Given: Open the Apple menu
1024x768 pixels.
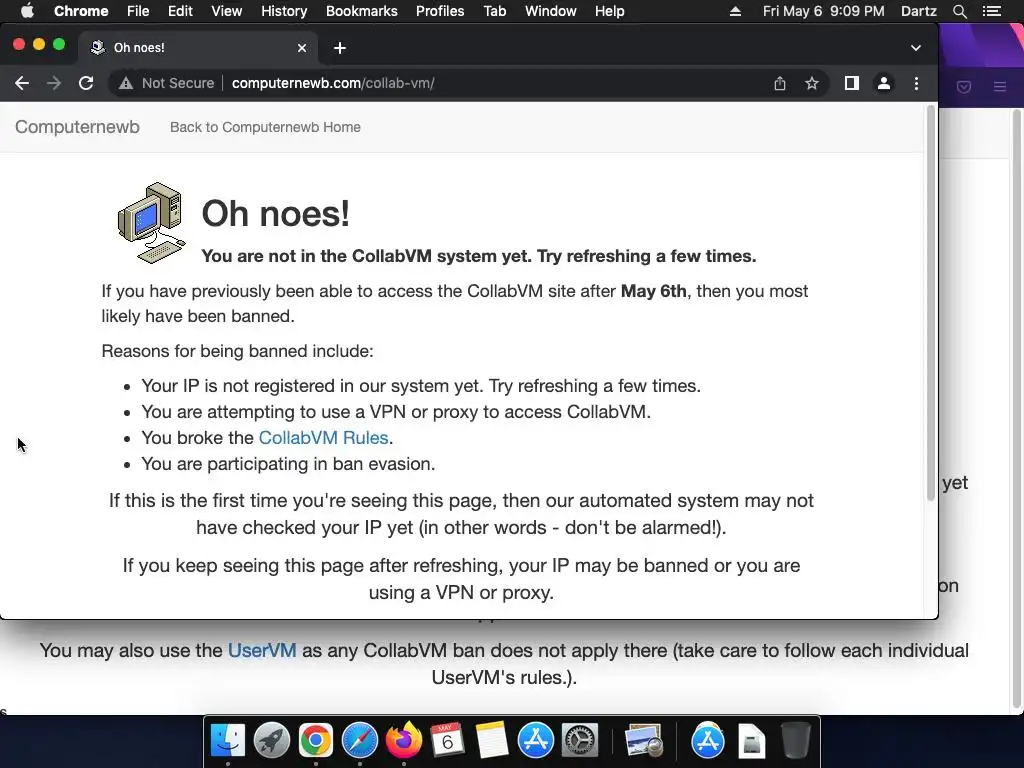Looking at the screenshot, I should point(27,11).
